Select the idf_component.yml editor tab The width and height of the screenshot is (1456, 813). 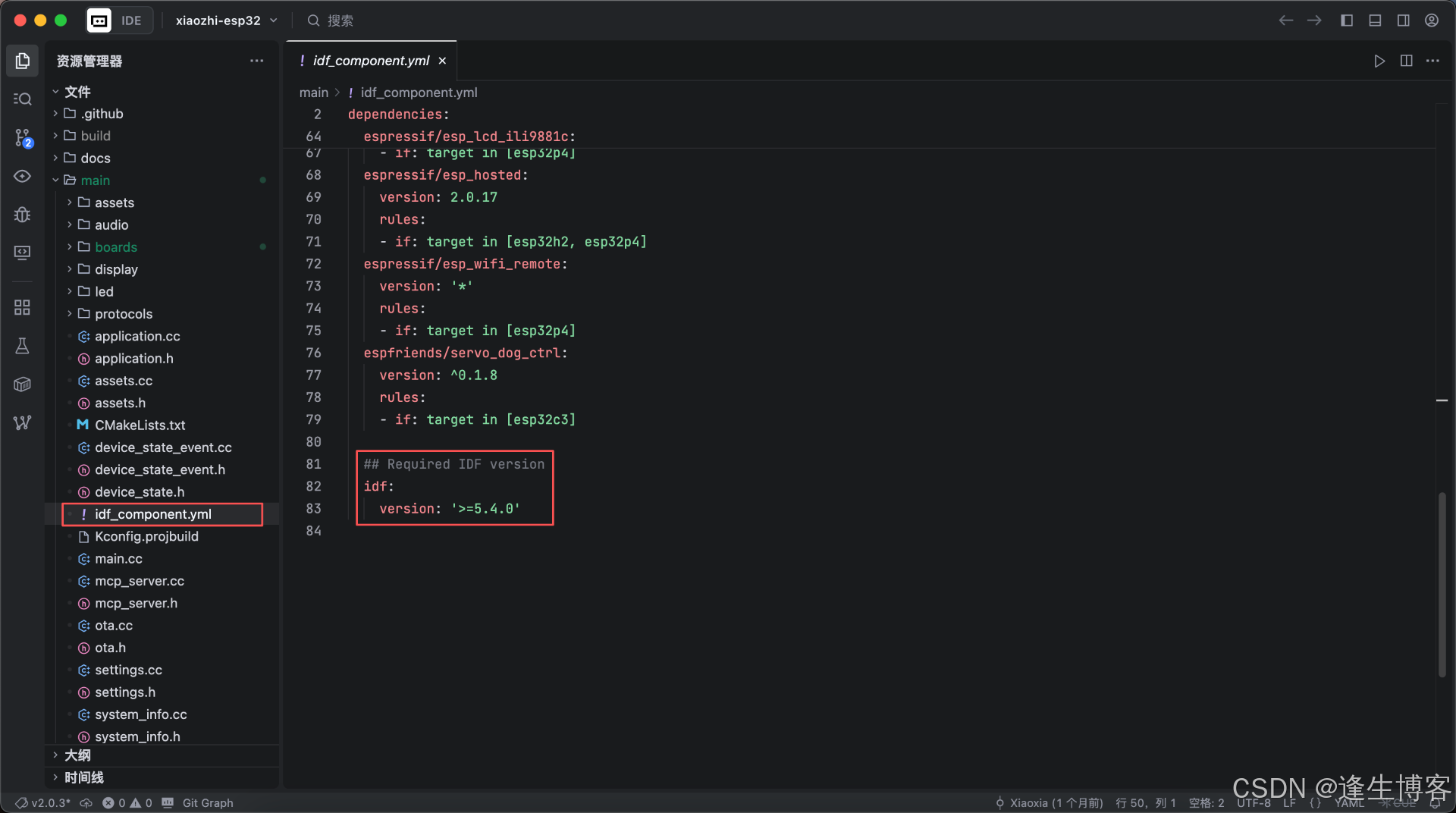coord(371,61)
